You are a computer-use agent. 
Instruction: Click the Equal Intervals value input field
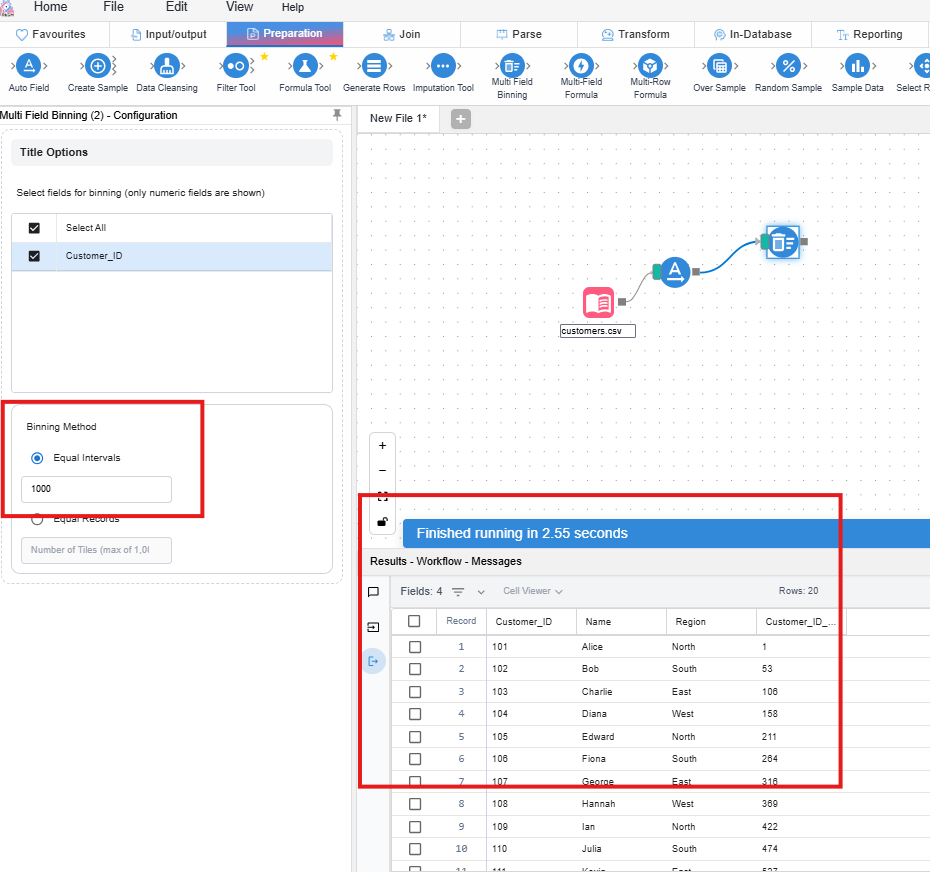pyautogui.click(x=96, y=489)
